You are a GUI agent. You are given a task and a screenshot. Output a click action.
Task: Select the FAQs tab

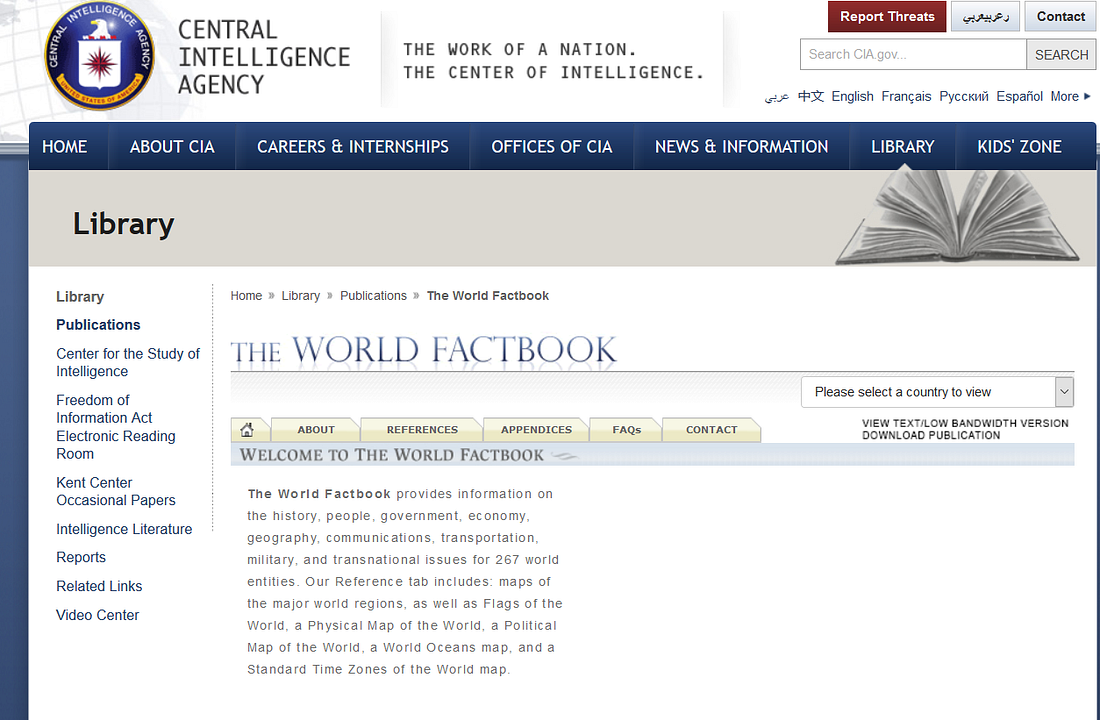(x=624, y=429)
